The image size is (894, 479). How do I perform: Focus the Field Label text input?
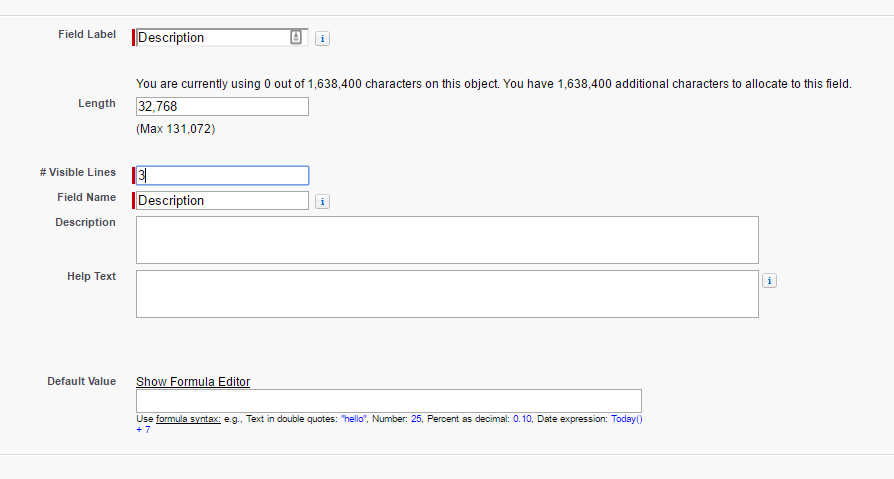210,38
